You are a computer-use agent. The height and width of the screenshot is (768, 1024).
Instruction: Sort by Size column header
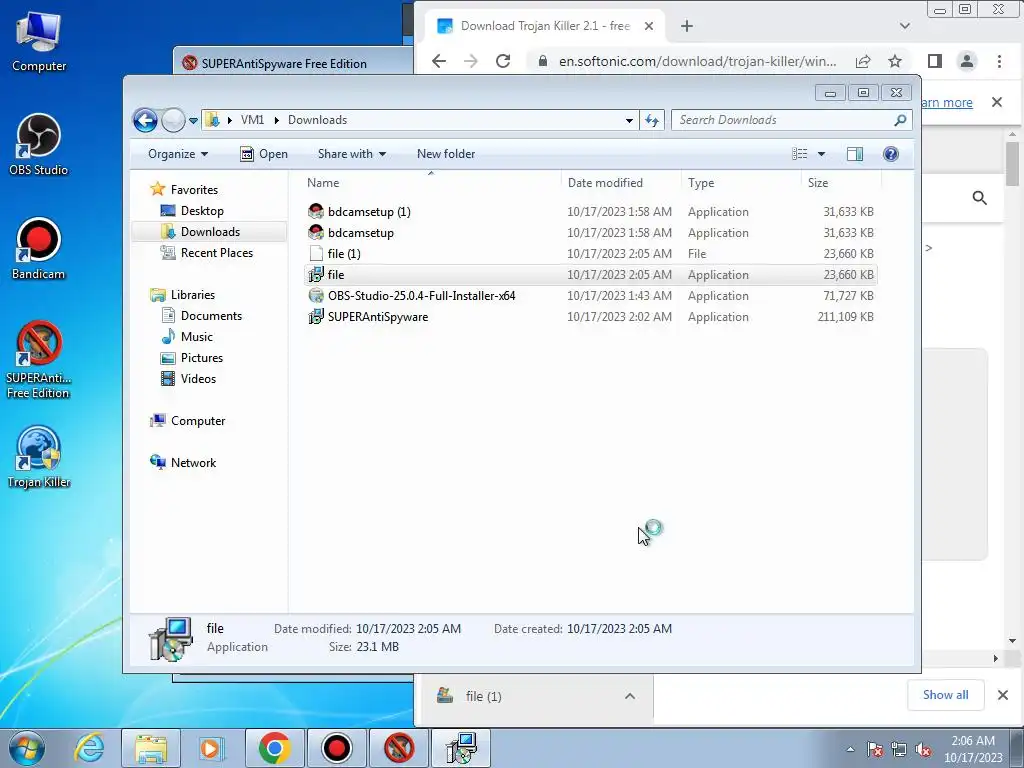coord(841,183)
